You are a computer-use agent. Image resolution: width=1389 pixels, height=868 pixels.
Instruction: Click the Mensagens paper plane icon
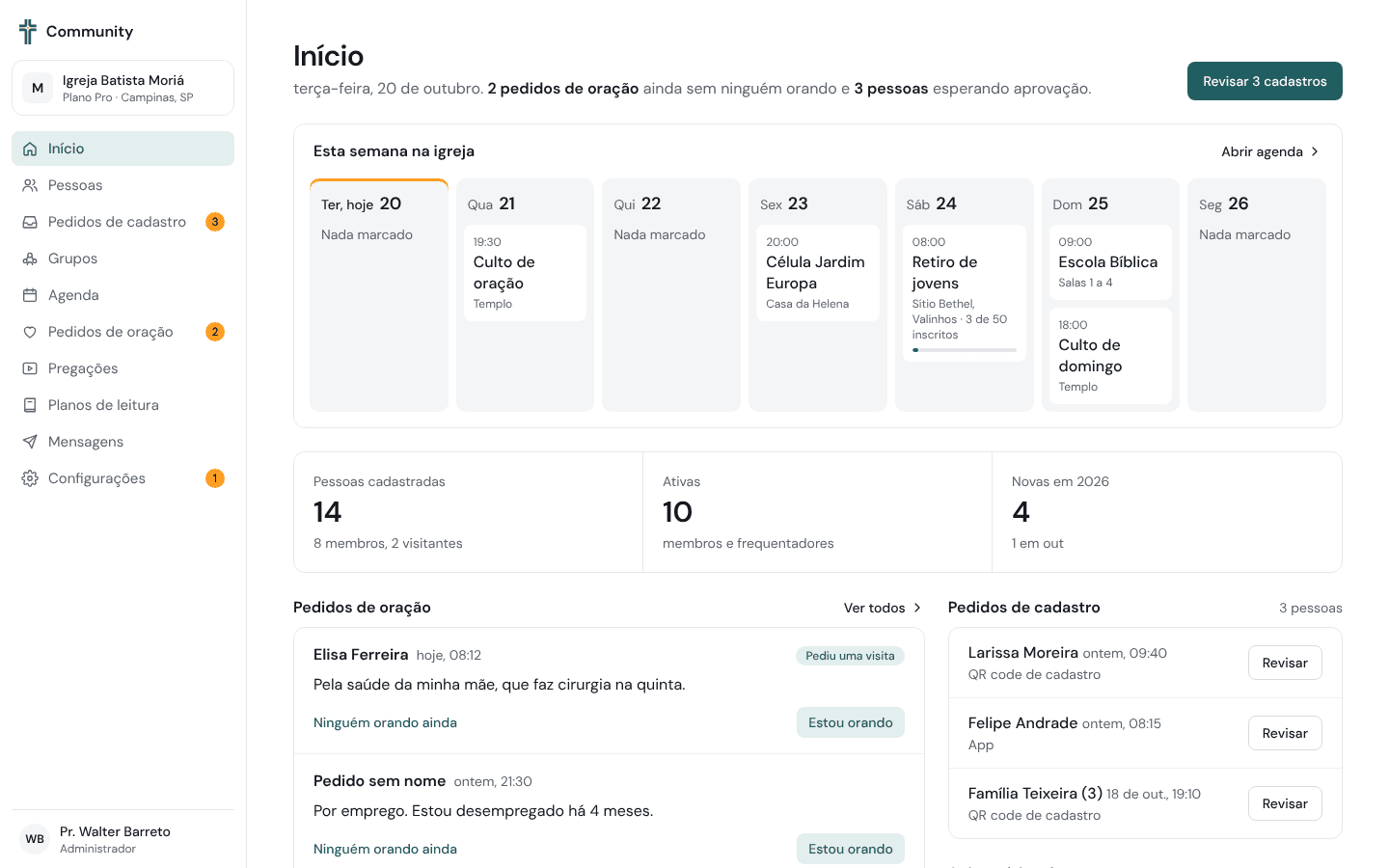[x=30, y=442]
